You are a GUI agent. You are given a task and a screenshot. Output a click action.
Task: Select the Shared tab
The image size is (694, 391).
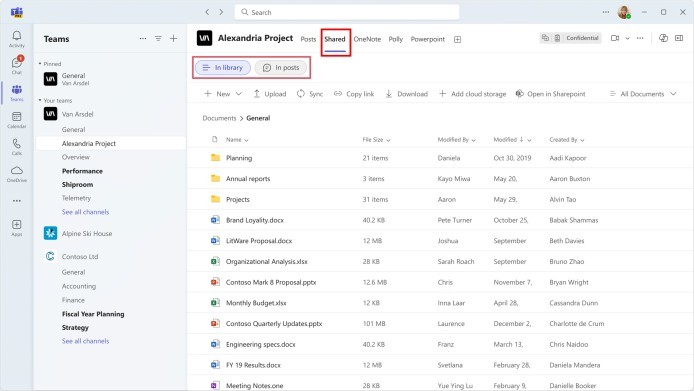click(x=335, y=39)
